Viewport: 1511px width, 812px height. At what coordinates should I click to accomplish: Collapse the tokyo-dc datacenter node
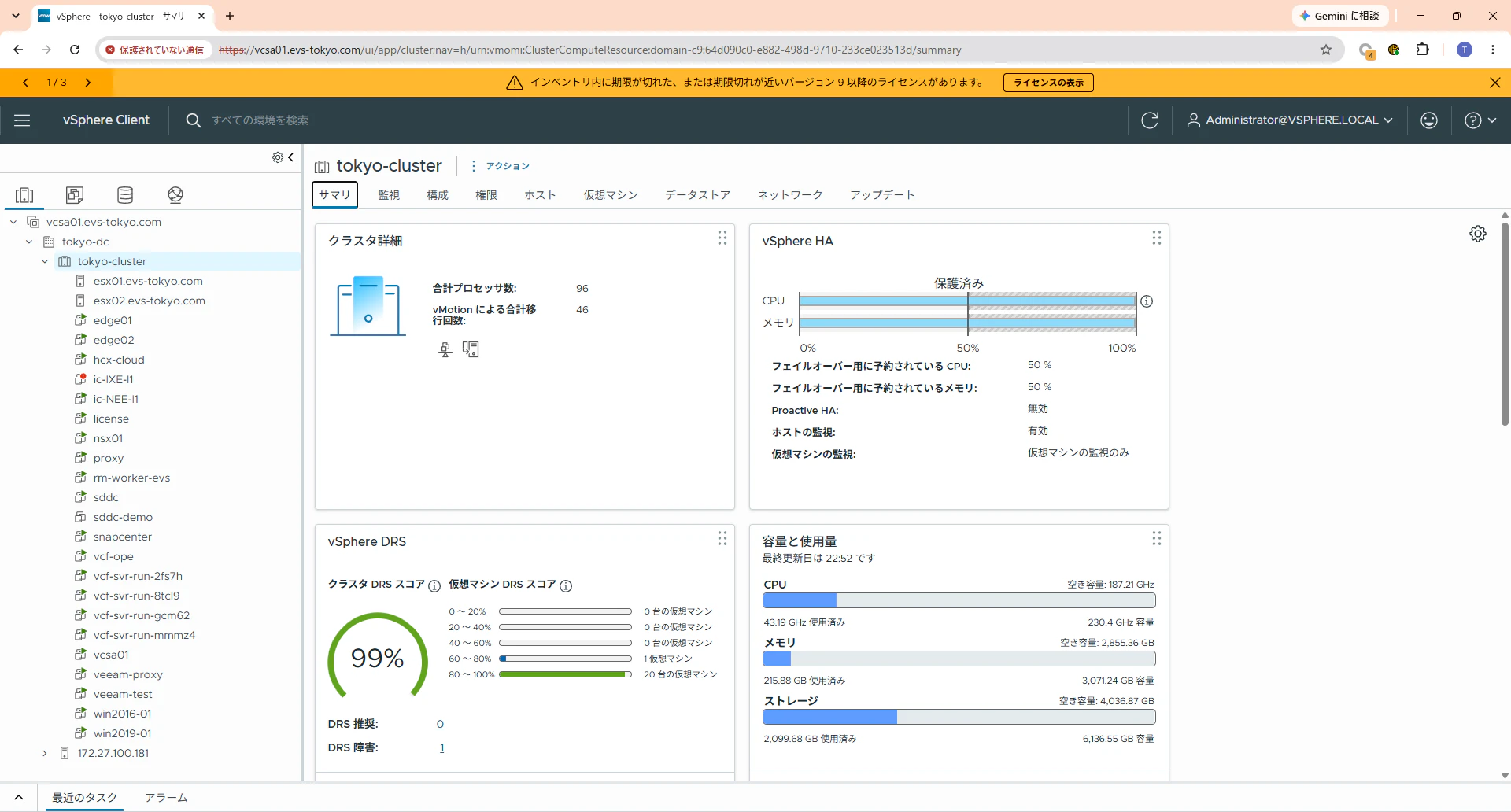coord(29,242)
